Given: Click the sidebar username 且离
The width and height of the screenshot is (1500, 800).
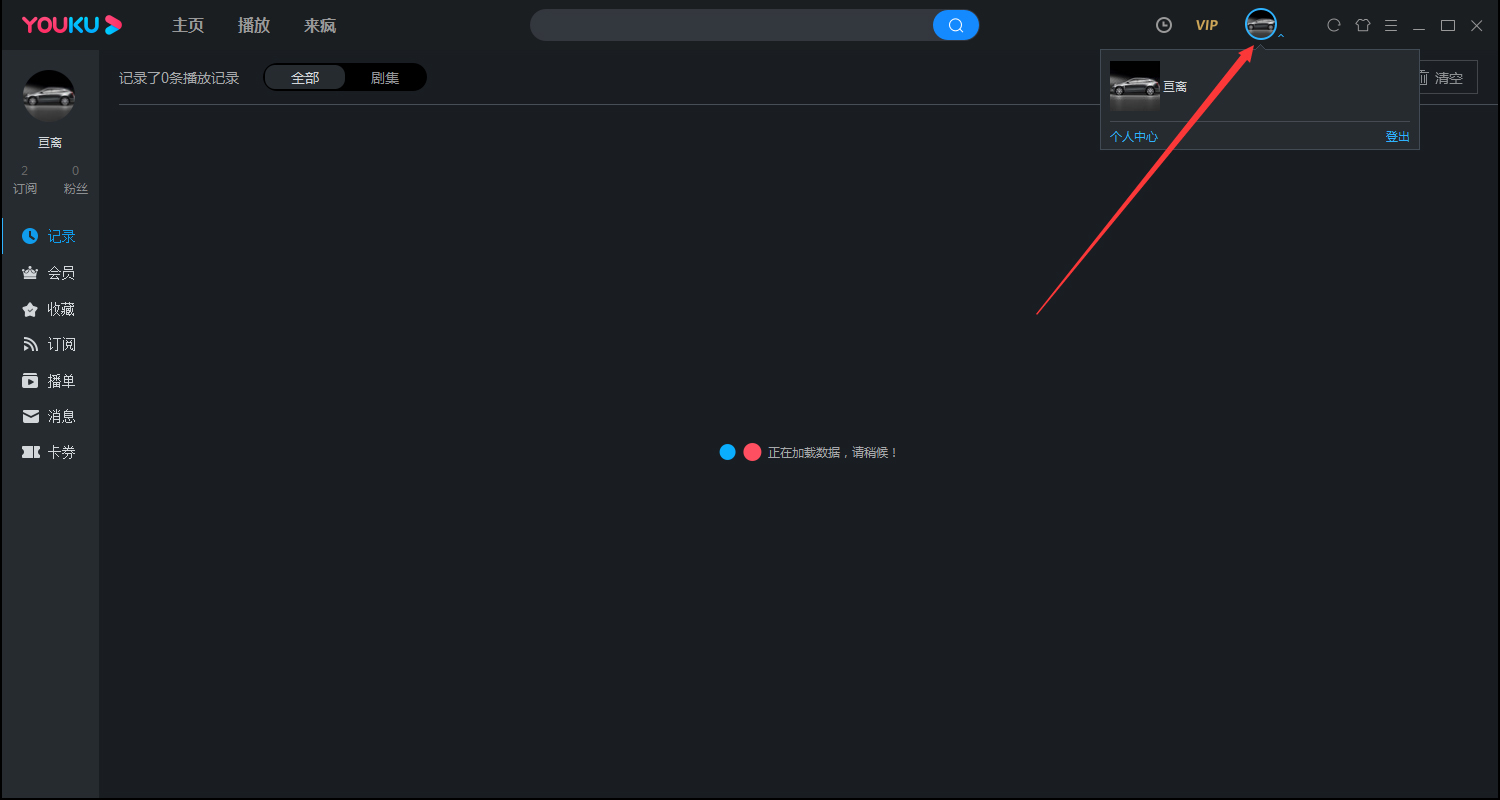Looking at the screenshot, I should coord(50,143).
